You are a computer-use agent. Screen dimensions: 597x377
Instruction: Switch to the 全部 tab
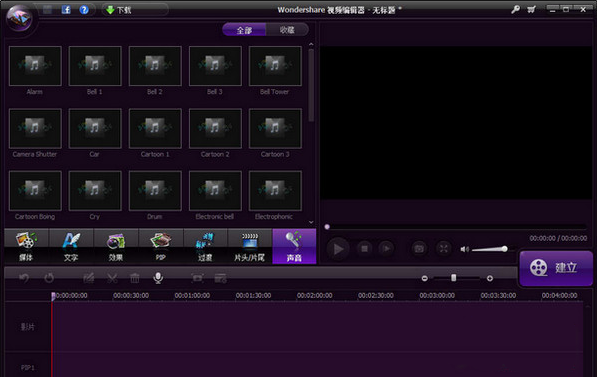click(x=244, y=30)
